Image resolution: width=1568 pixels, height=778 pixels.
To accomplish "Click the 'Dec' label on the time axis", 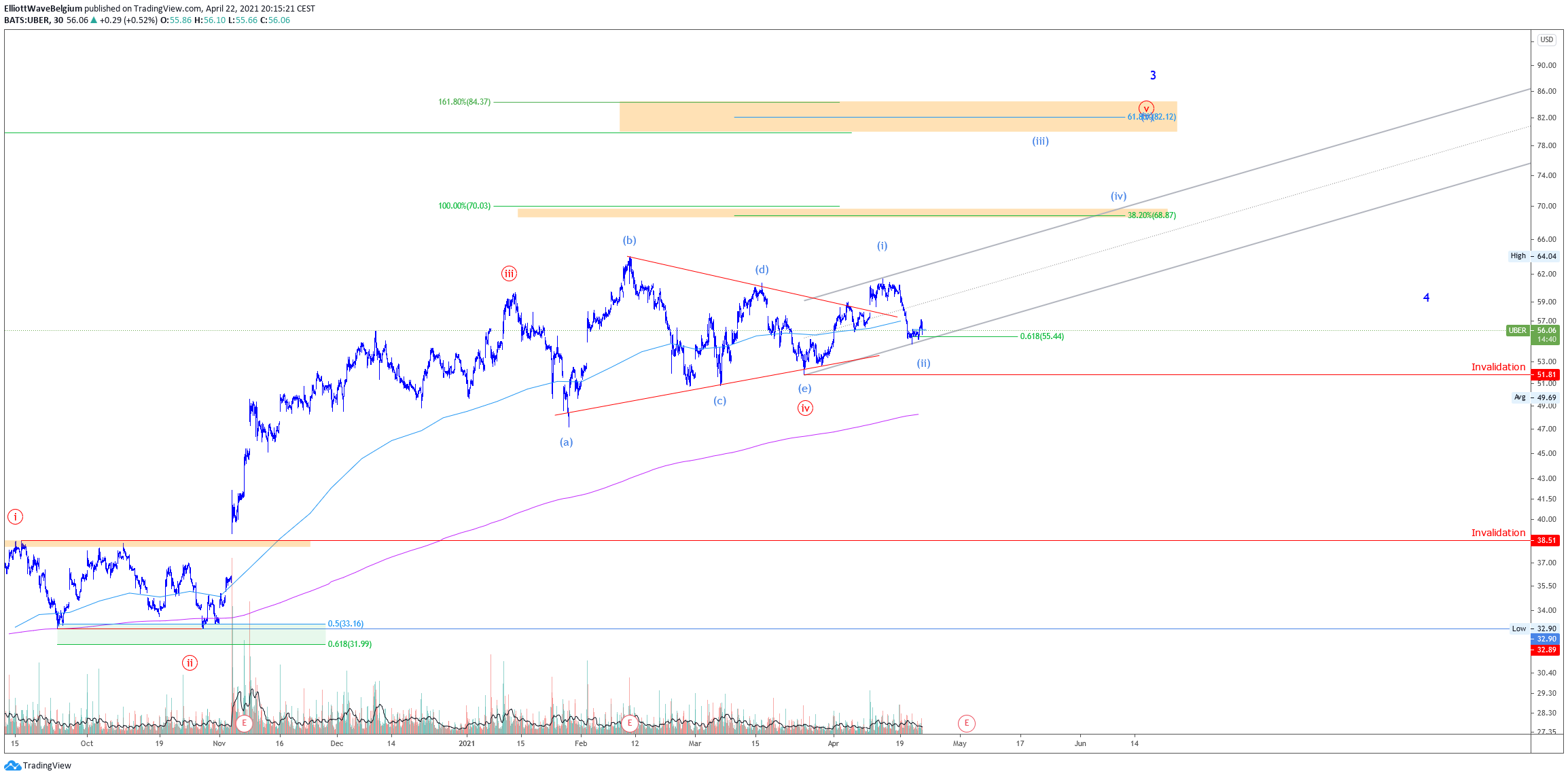I will [x=337, y=743].
